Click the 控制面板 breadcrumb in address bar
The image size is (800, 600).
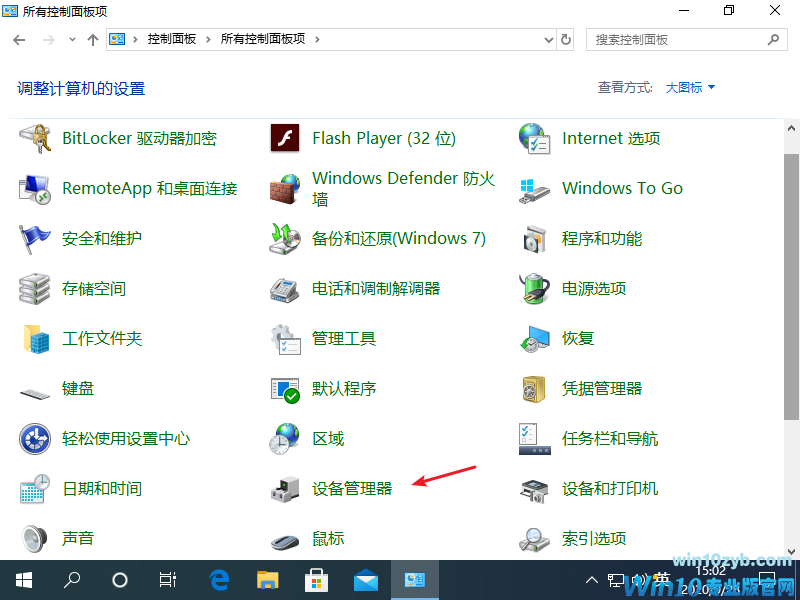(172, 40)
